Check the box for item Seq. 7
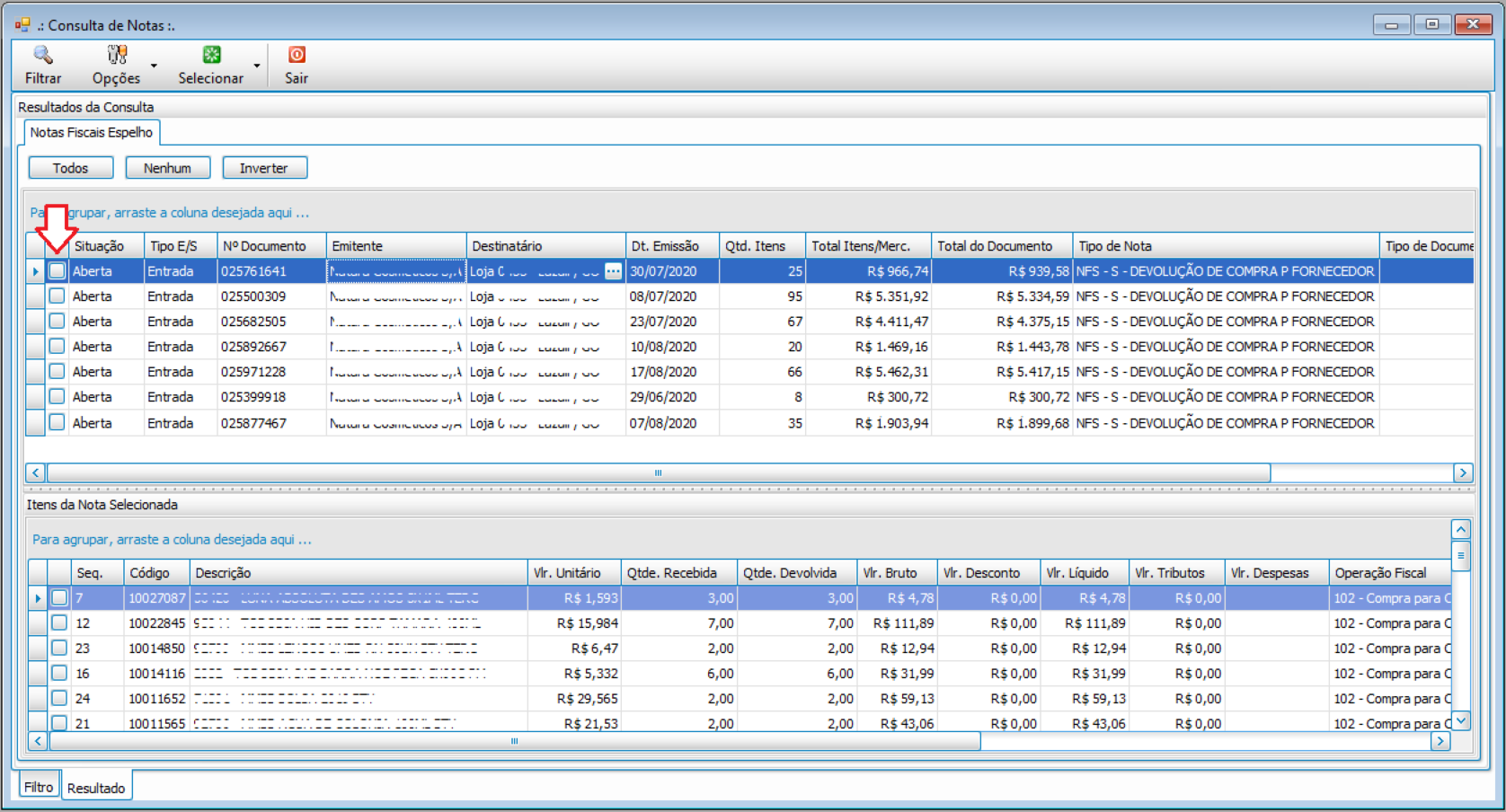 tap(59, 597)
